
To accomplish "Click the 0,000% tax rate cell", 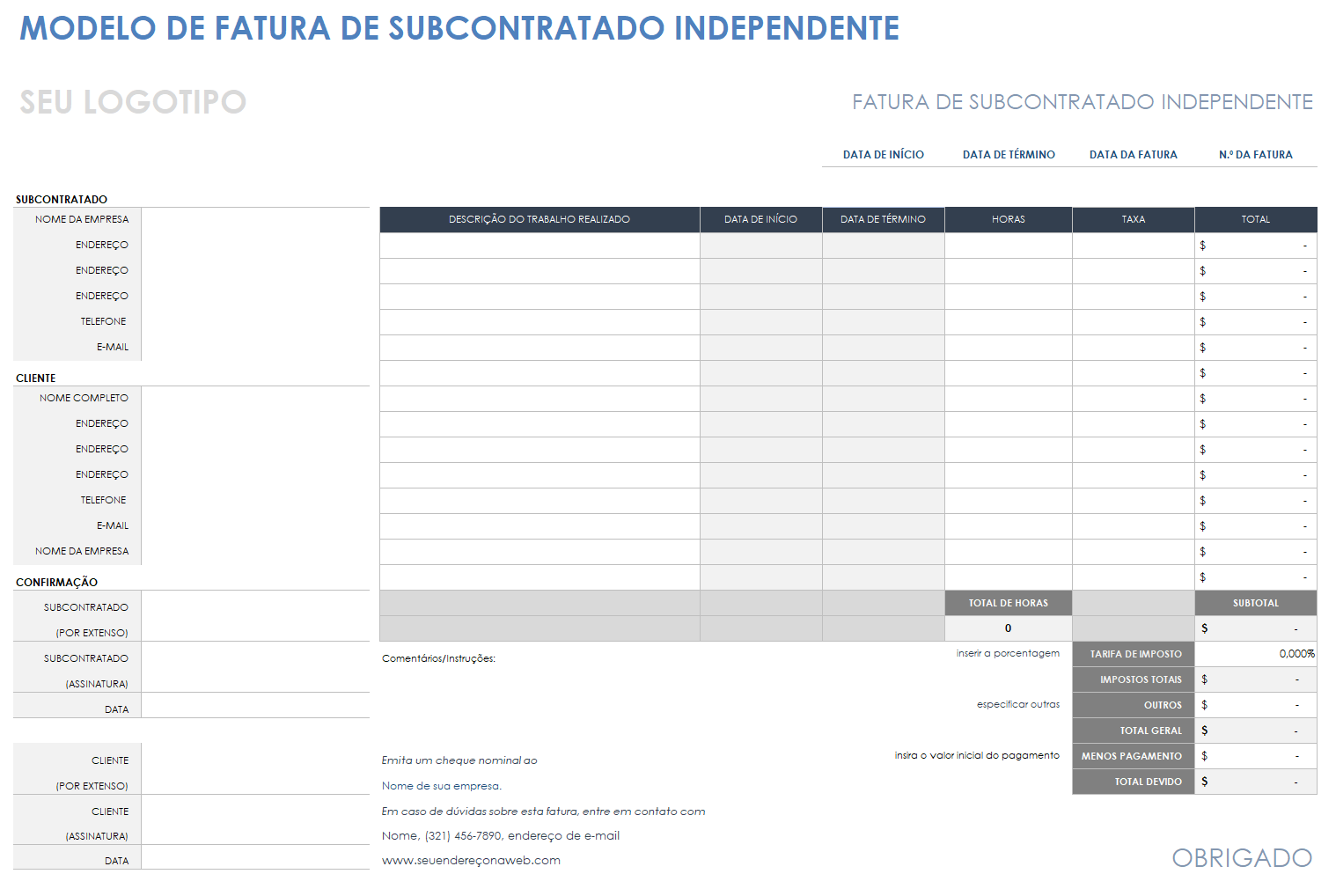I will pyautogui.click(x=1256, y=654).
